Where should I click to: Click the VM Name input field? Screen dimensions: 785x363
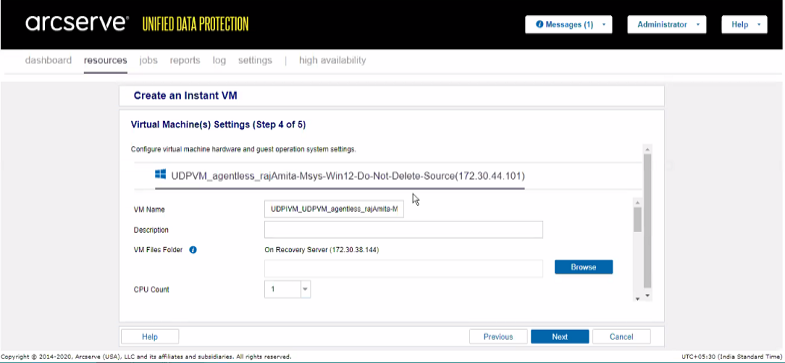(x=333, y=209)
